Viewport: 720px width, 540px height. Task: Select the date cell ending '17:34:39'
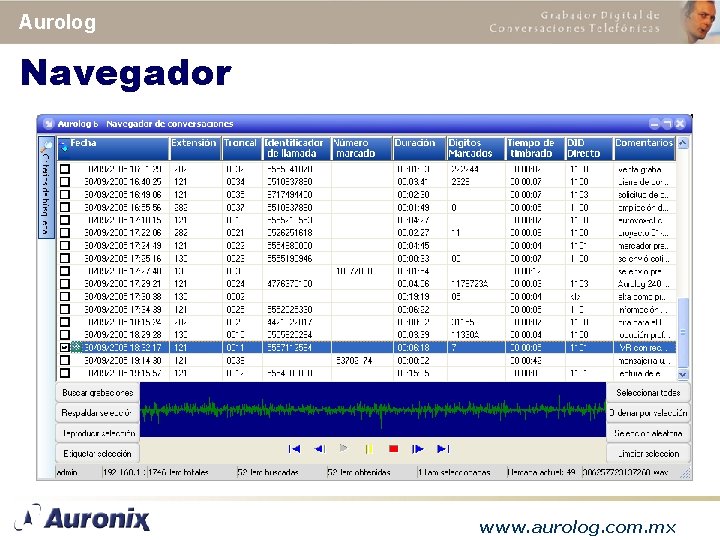tap(123, 309)
